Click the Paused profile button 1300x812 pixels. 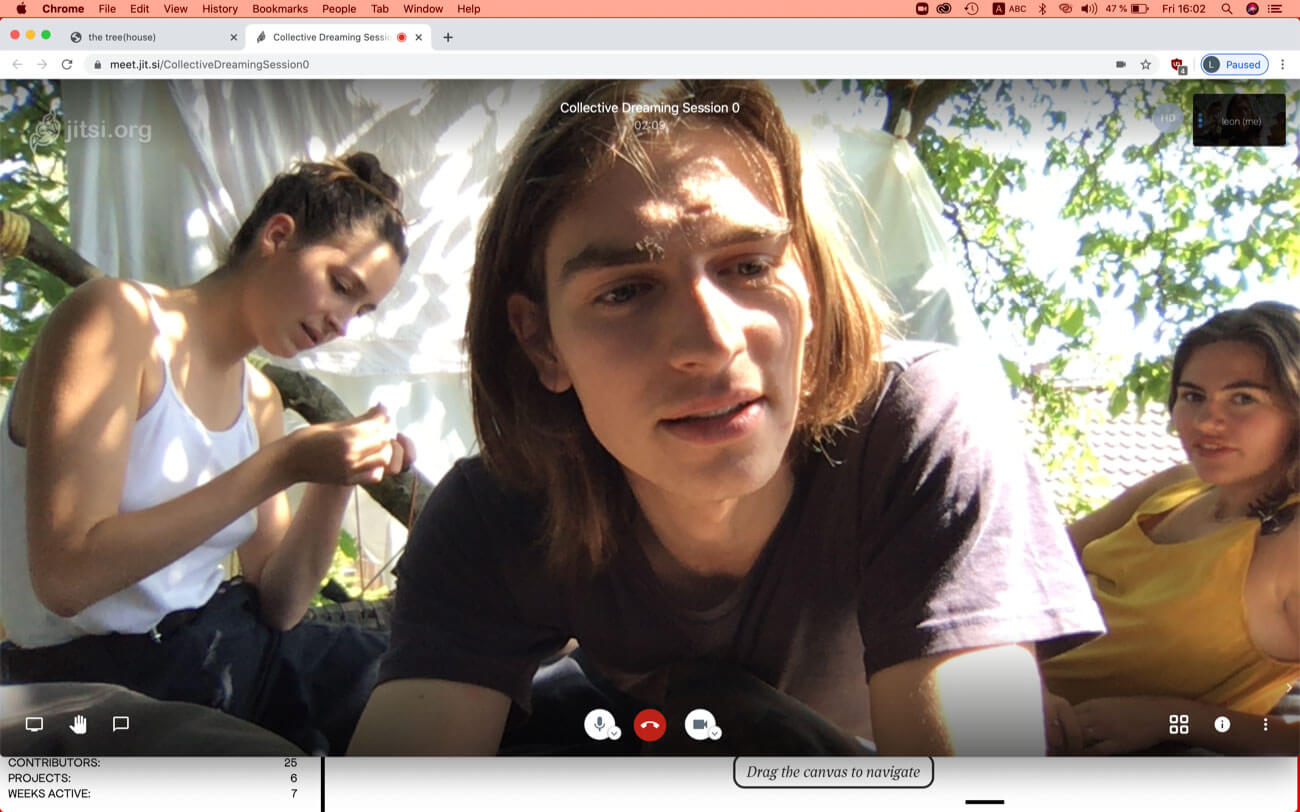click(x=1234, y=65)
